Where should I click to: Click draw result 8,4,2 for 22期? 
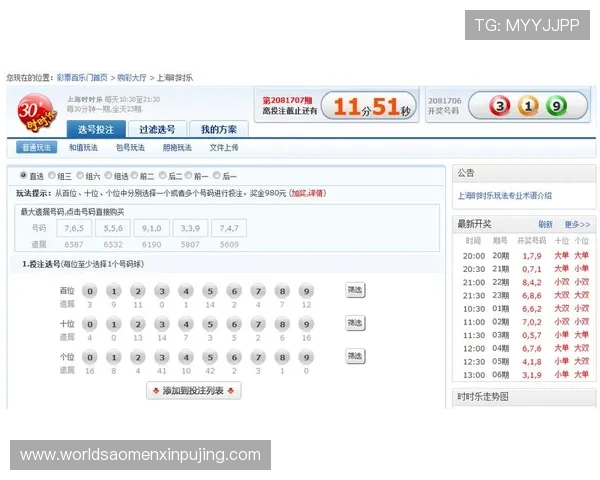coord(532,282)
